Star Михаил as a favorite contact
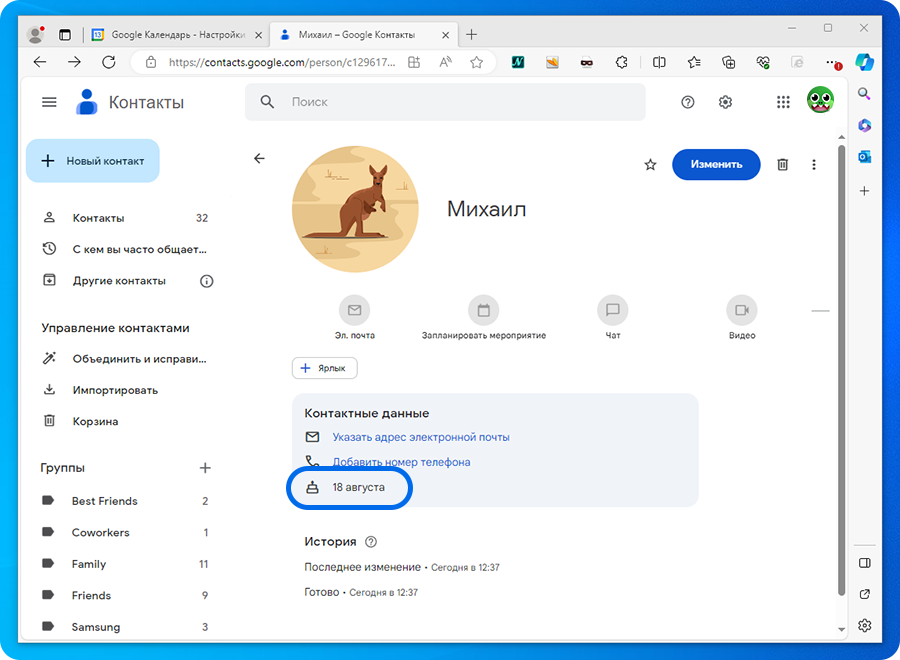This screenshot has width=900, height=660. pyautogui.click(x=650, y=165)
